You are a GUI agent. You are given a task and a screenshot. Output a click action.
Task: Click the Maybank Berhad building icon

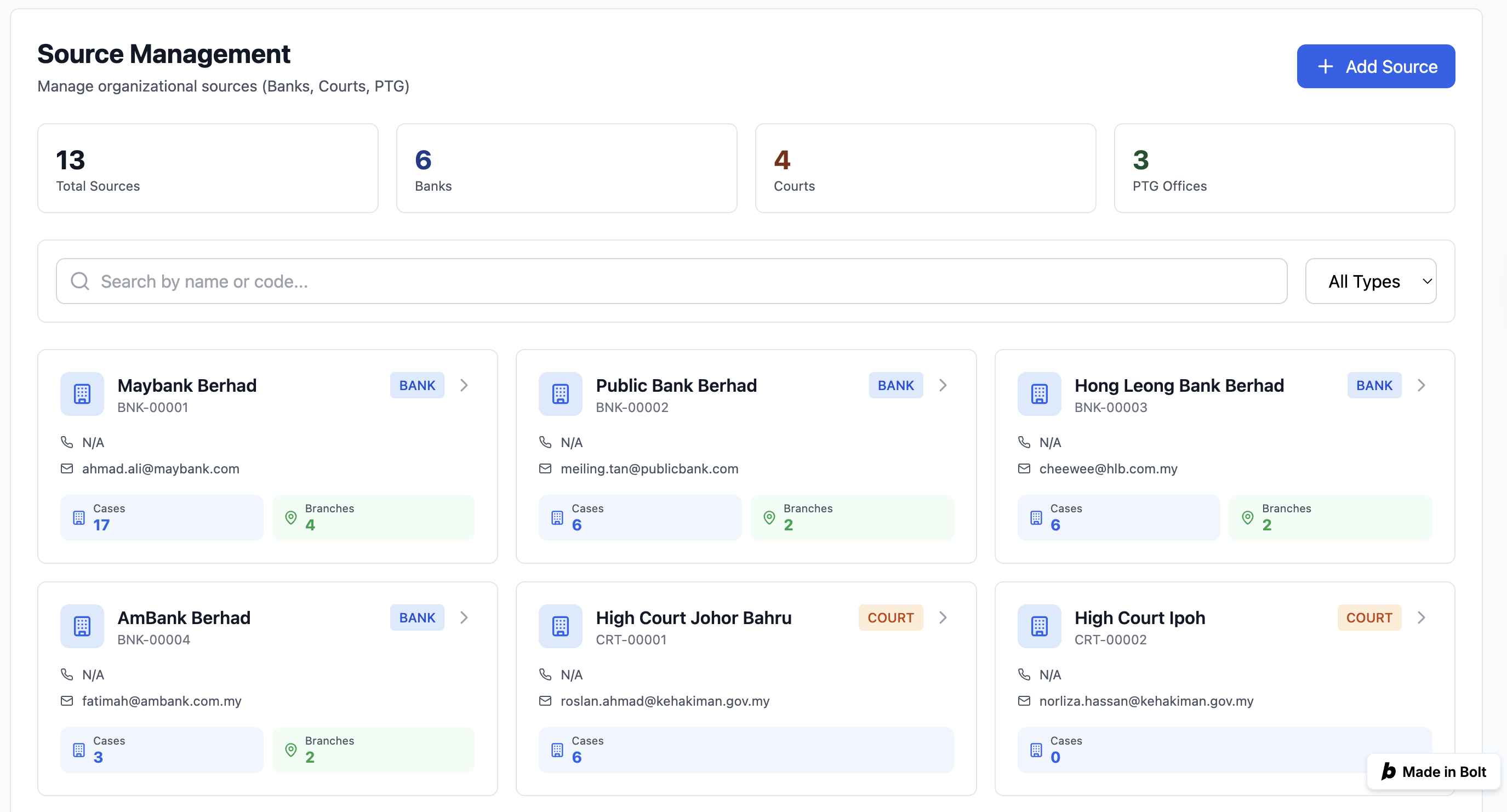pyautogui.click(x=82, y=394)
